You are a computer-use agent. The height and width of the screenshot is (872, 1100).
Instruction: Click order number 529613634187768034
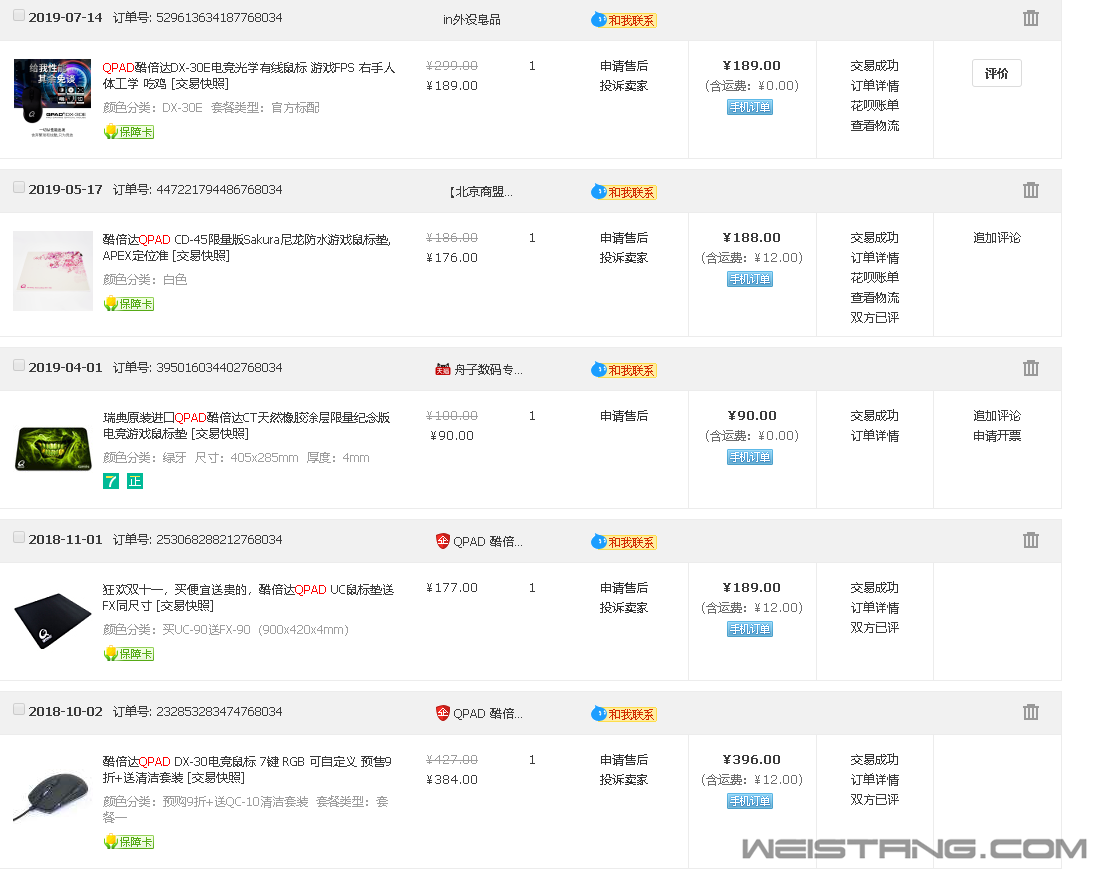(x=219, y=18)
